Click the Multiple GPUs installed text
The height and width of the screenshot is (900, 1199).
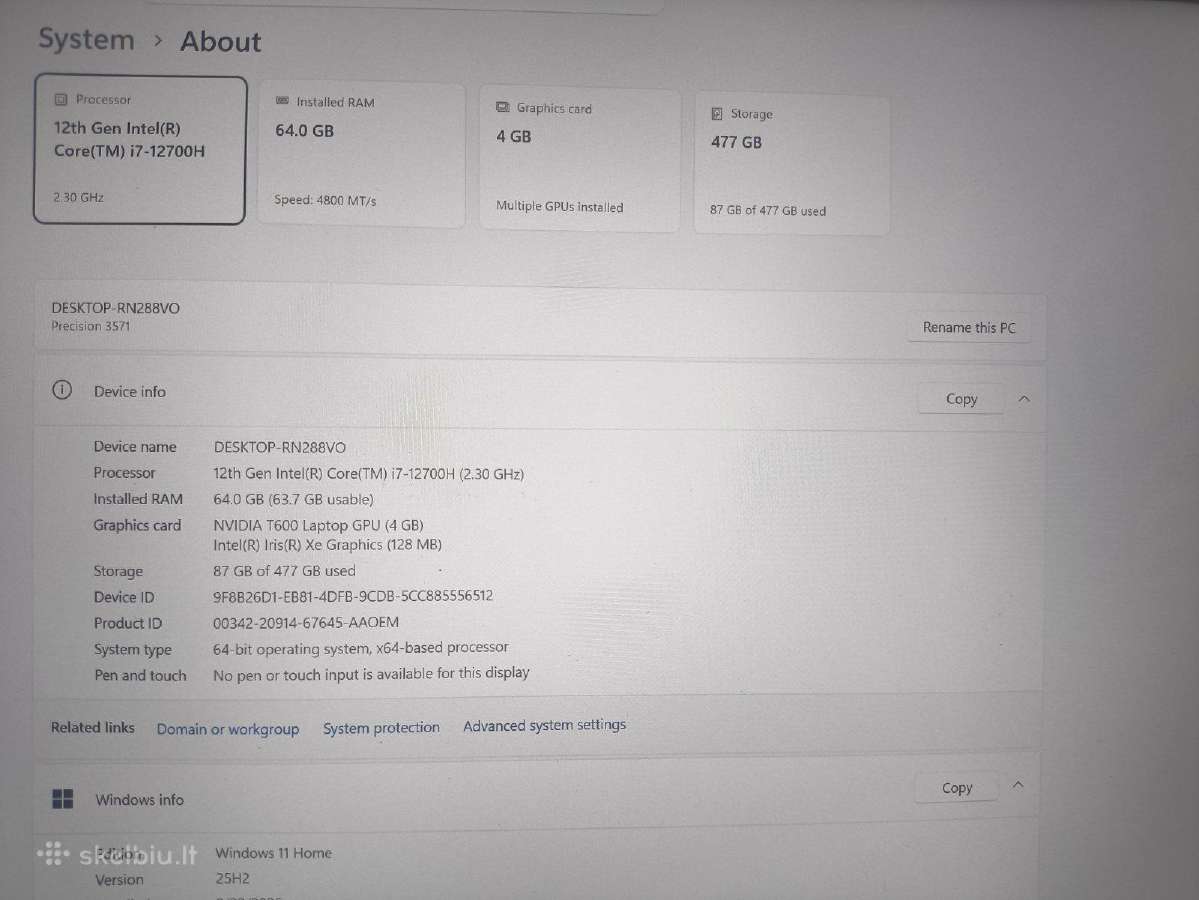[560, 206]
